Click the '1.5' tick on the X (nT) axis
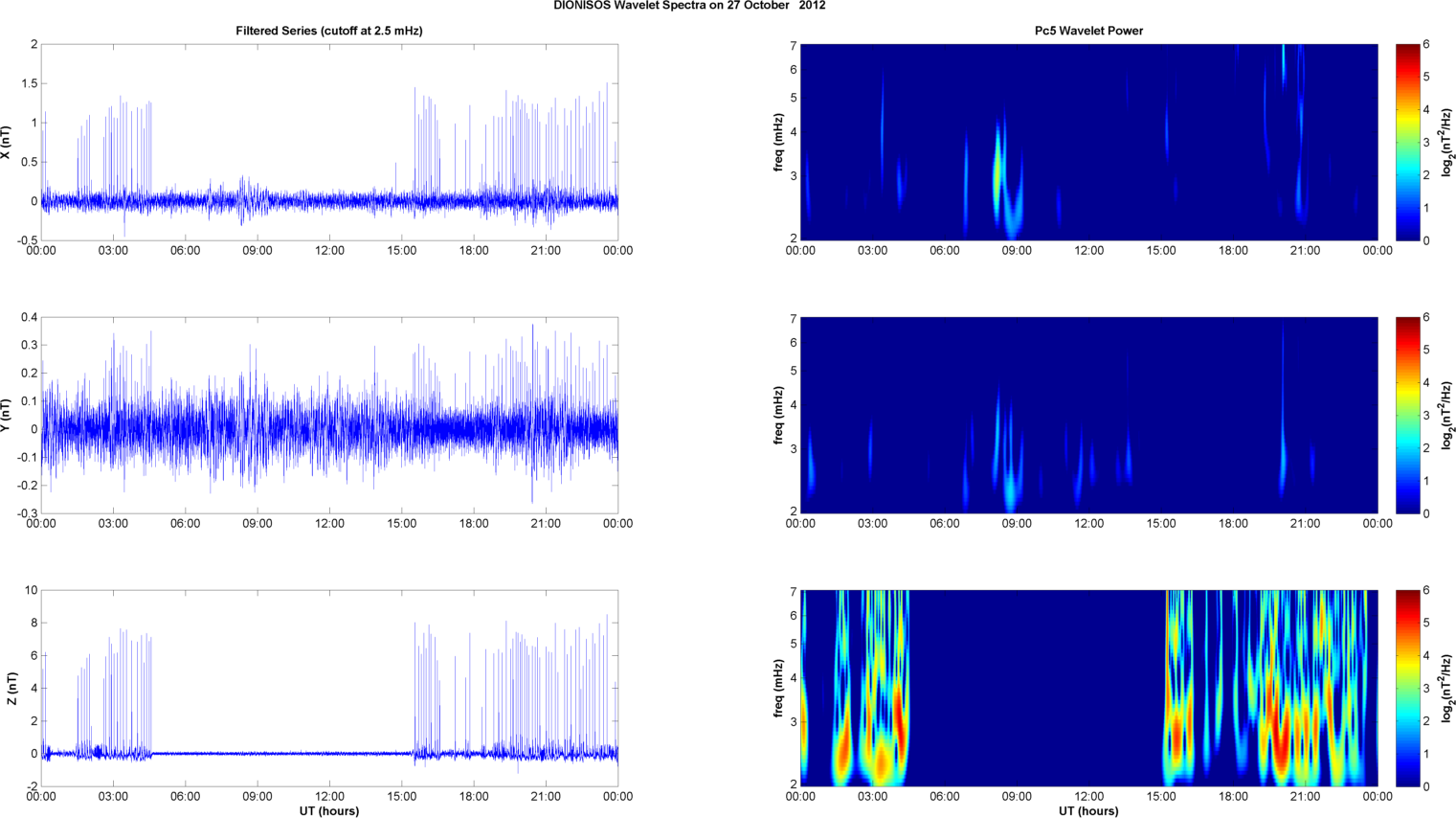Viewport: 1456px width, 818px height. click(x=30, y=84)
